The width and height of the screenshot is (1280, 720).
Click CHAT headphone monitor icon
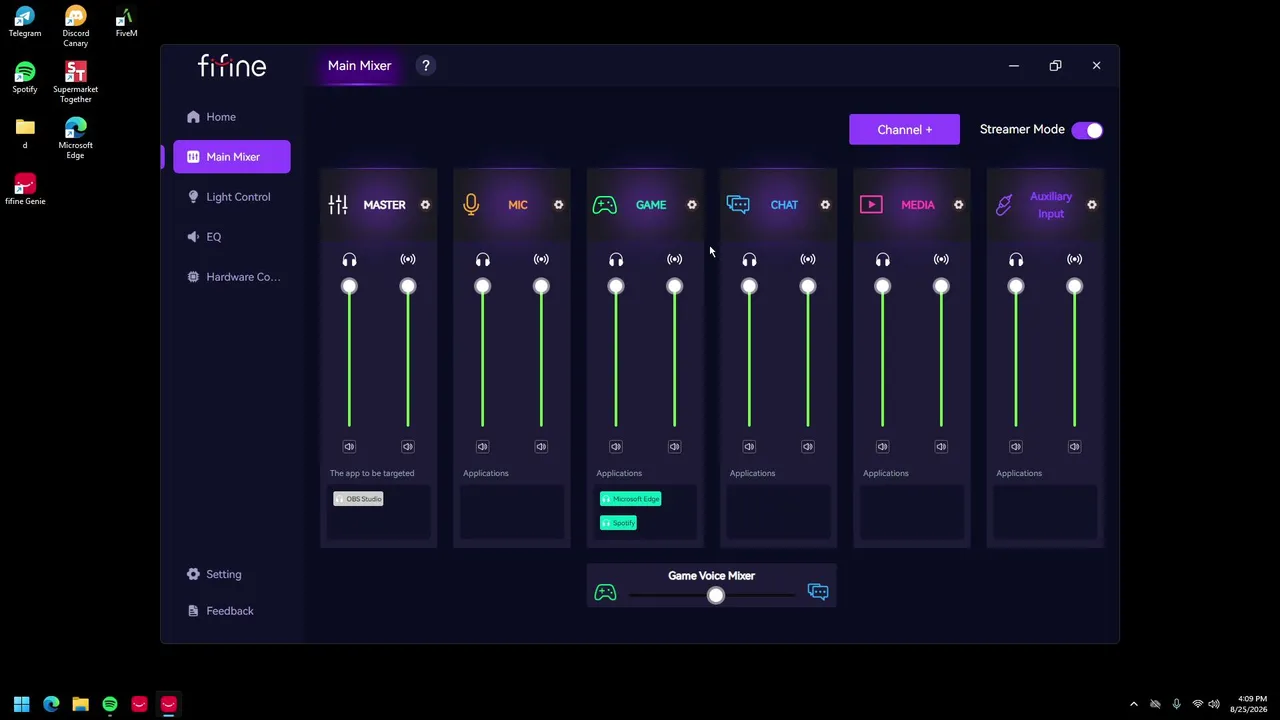(x=749, y=260)
